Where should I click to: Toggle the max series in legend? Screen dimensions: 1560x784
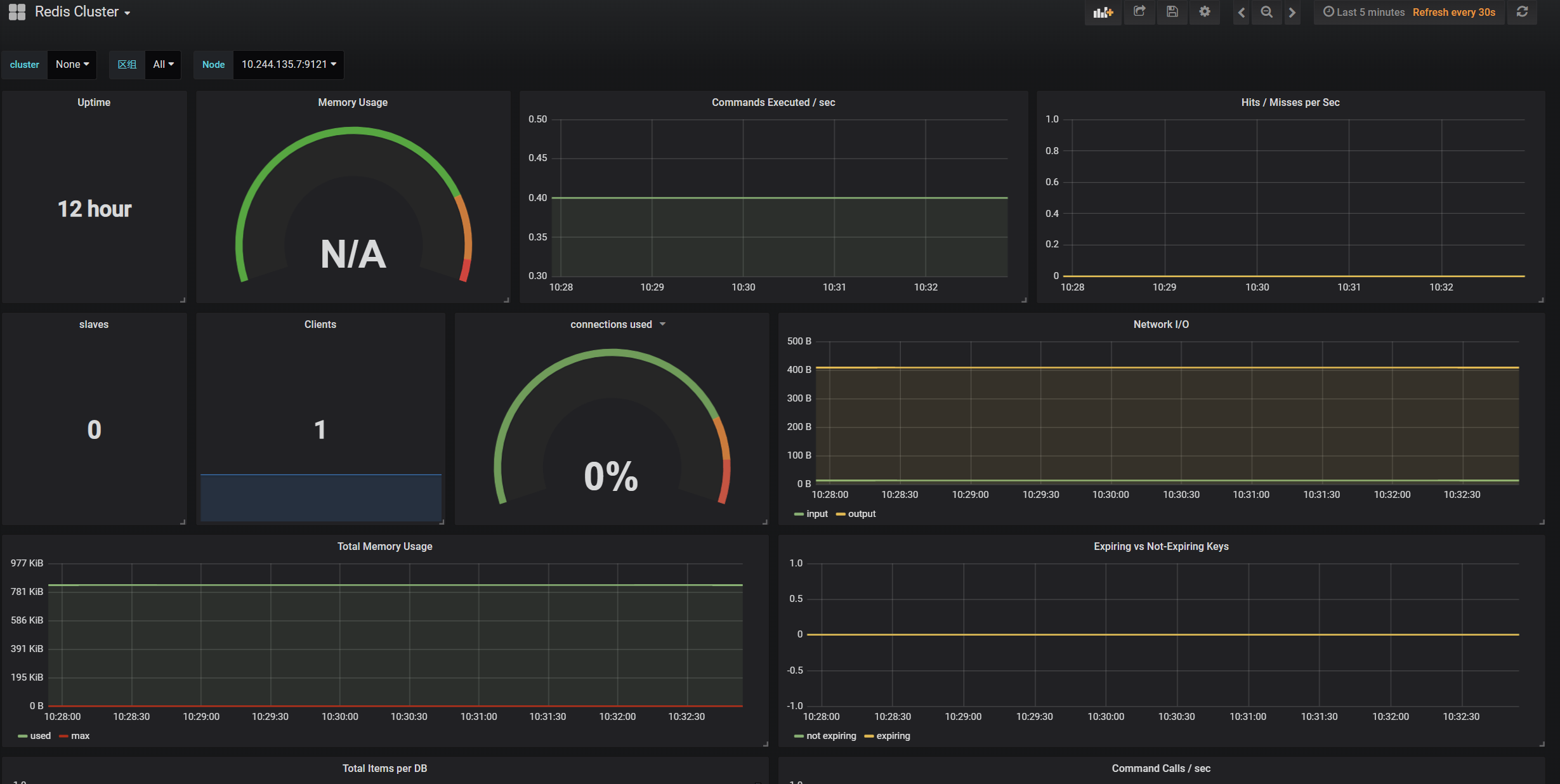pos(80,736)
